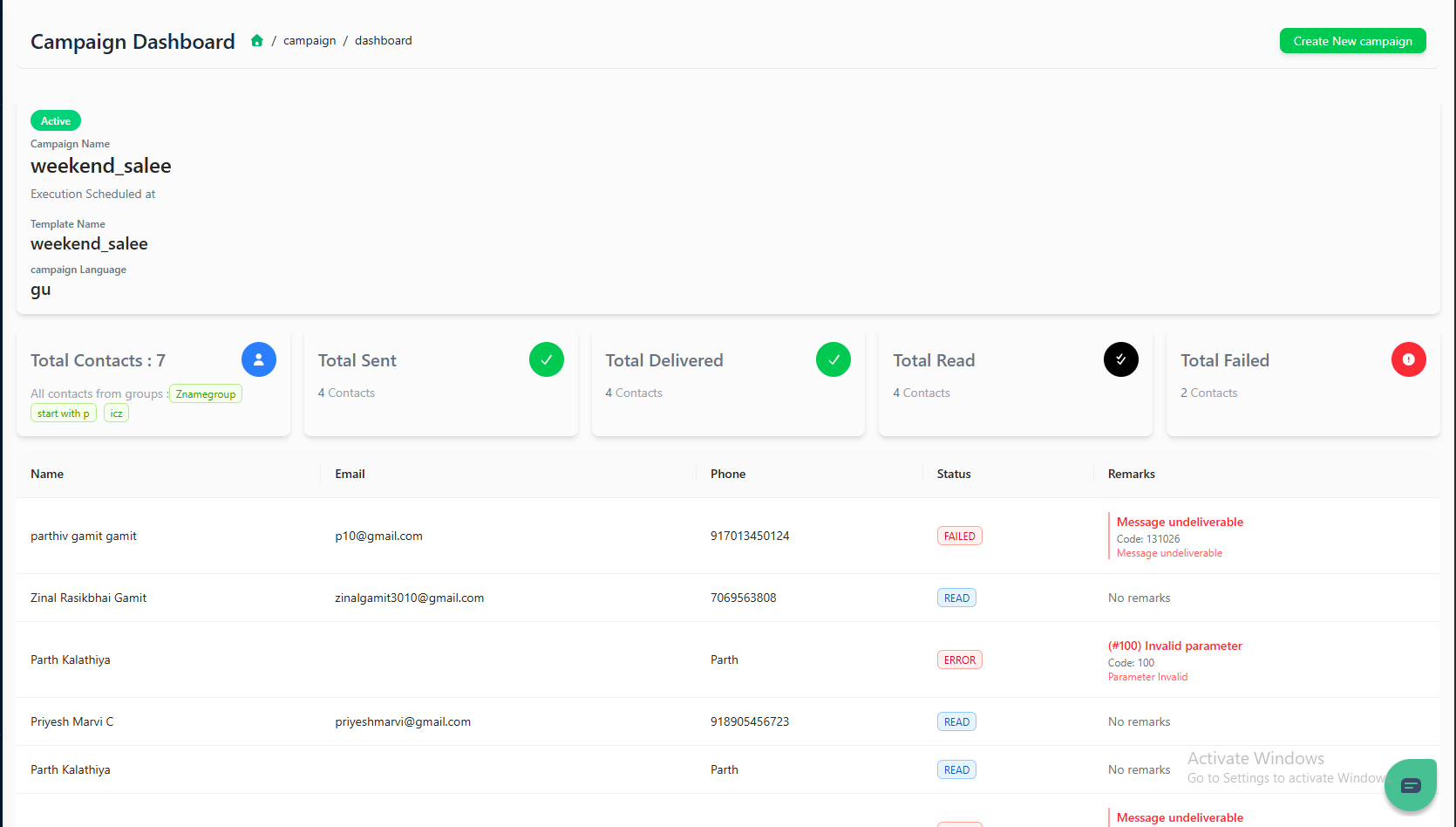This screenshot has width=1456, height=827.
Task: Click the ERROR status badge
Action: 959,660
